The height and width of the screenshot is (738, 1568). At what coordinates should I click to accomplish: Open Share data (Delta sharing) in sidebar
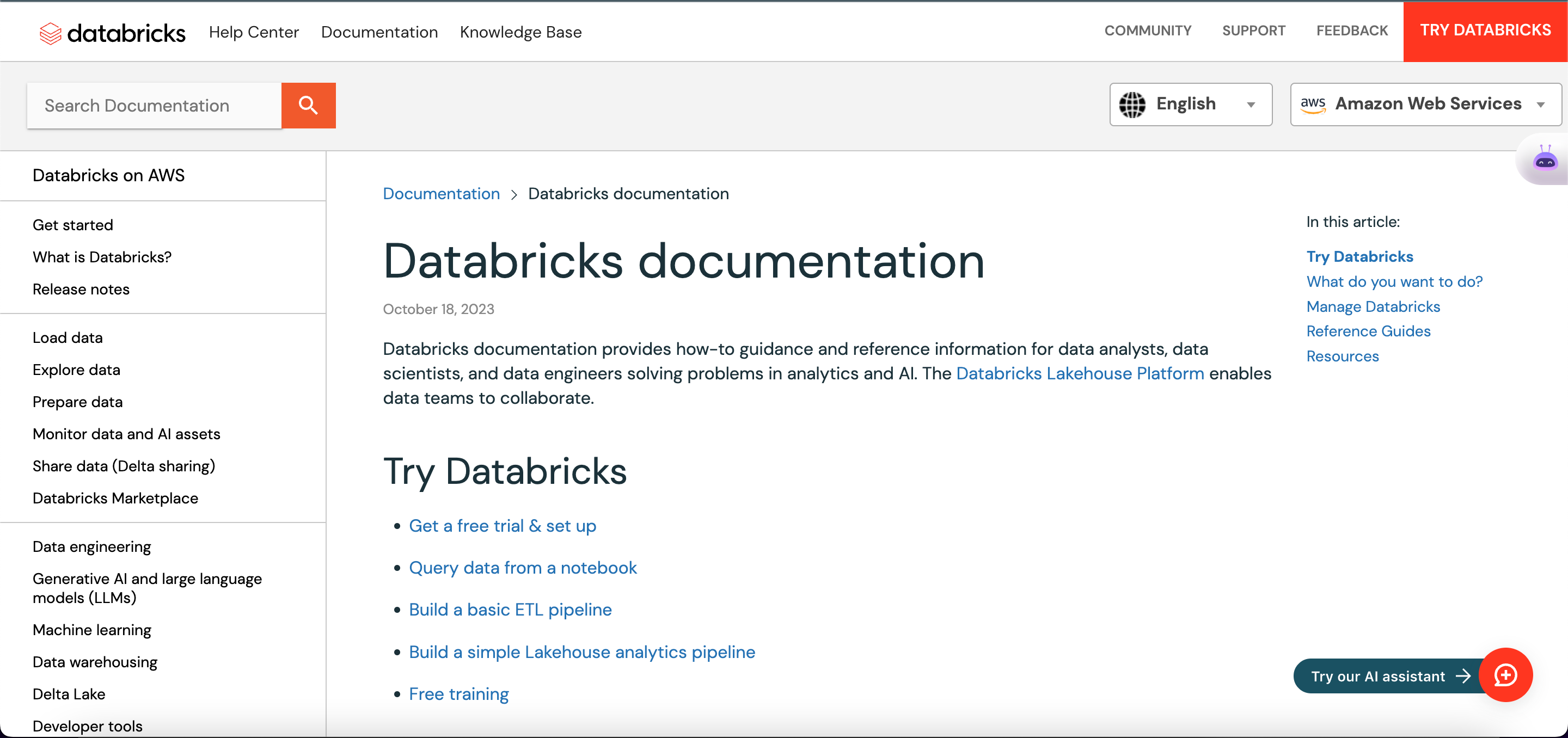point(124,466)
